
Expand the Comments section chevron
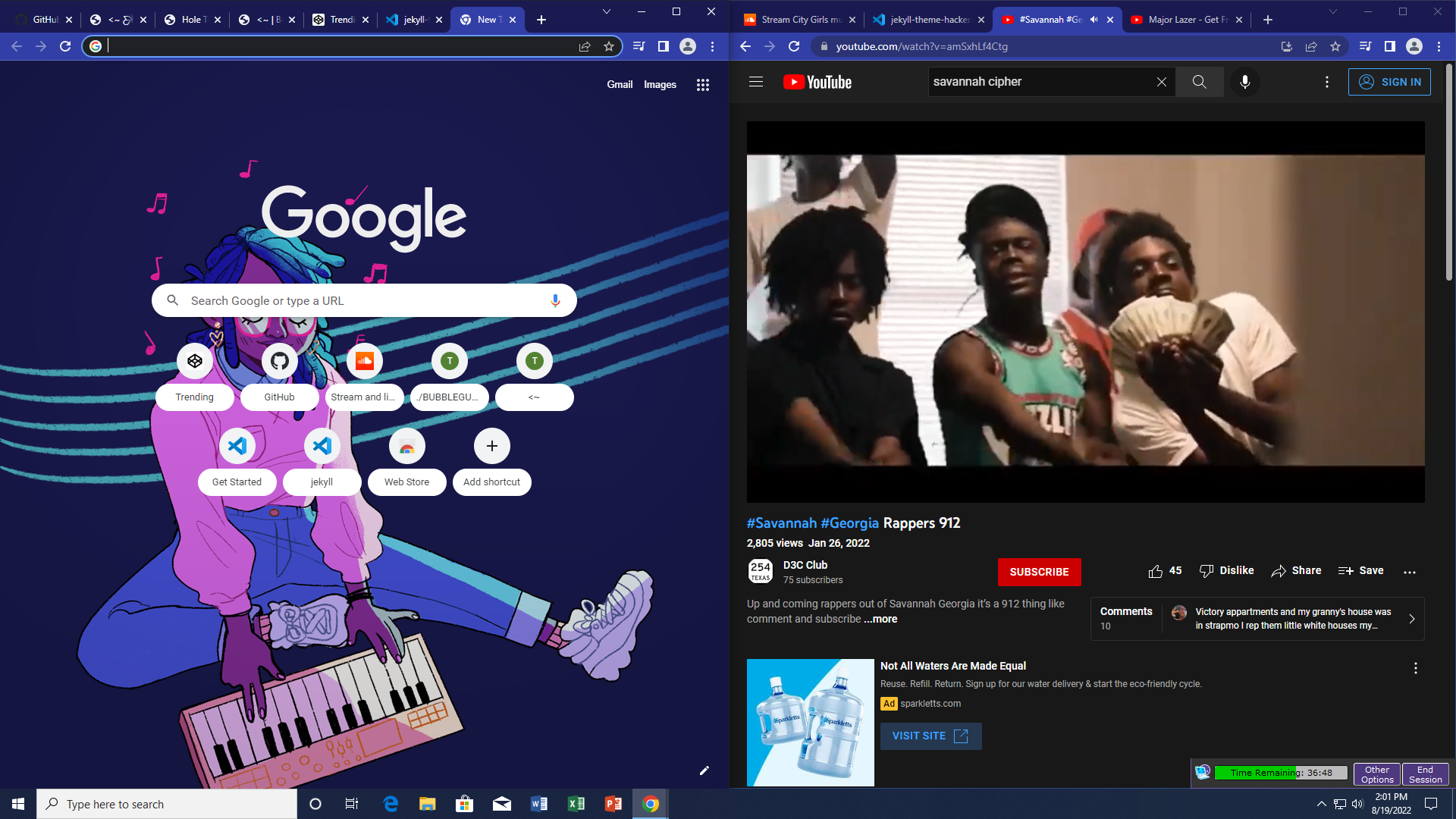(1411, 619)
